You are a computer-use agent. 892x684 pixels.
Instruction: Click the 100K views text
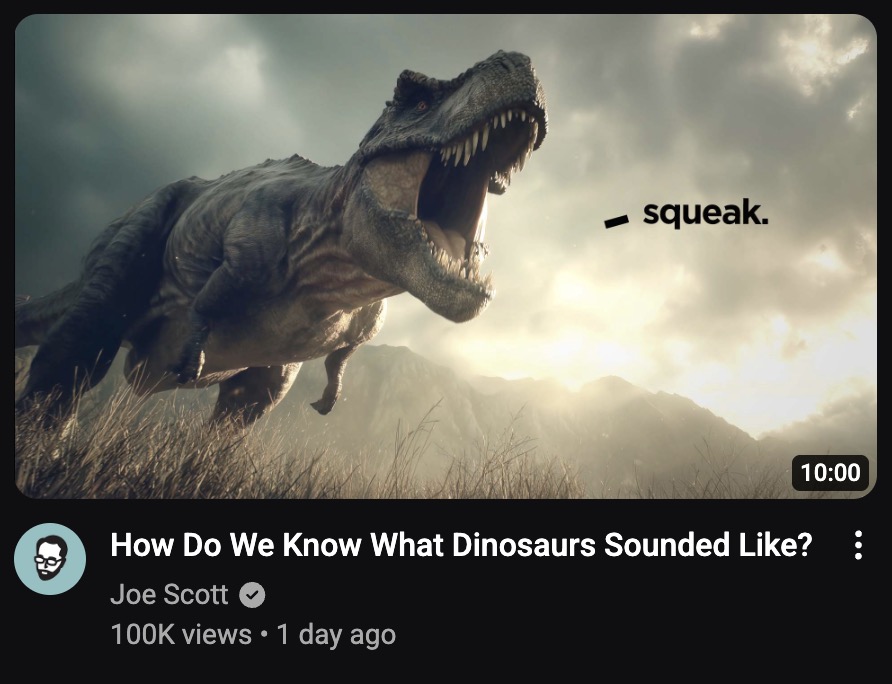181,634
